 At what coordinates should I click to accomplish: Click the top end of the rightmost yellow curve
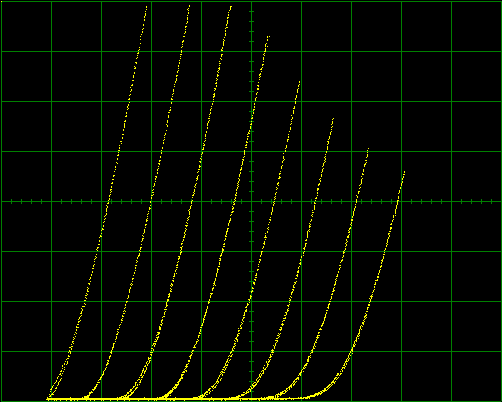[404, 172]
